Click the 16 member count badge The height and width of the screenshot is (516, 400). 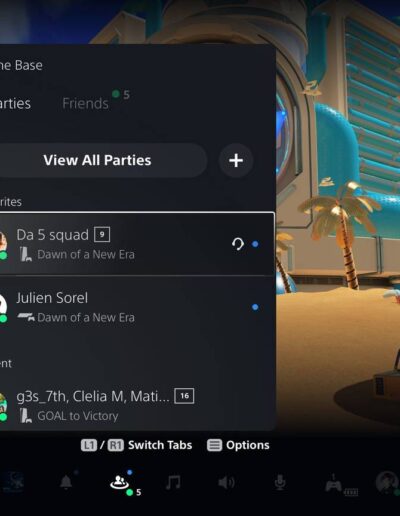pos(184,396)
